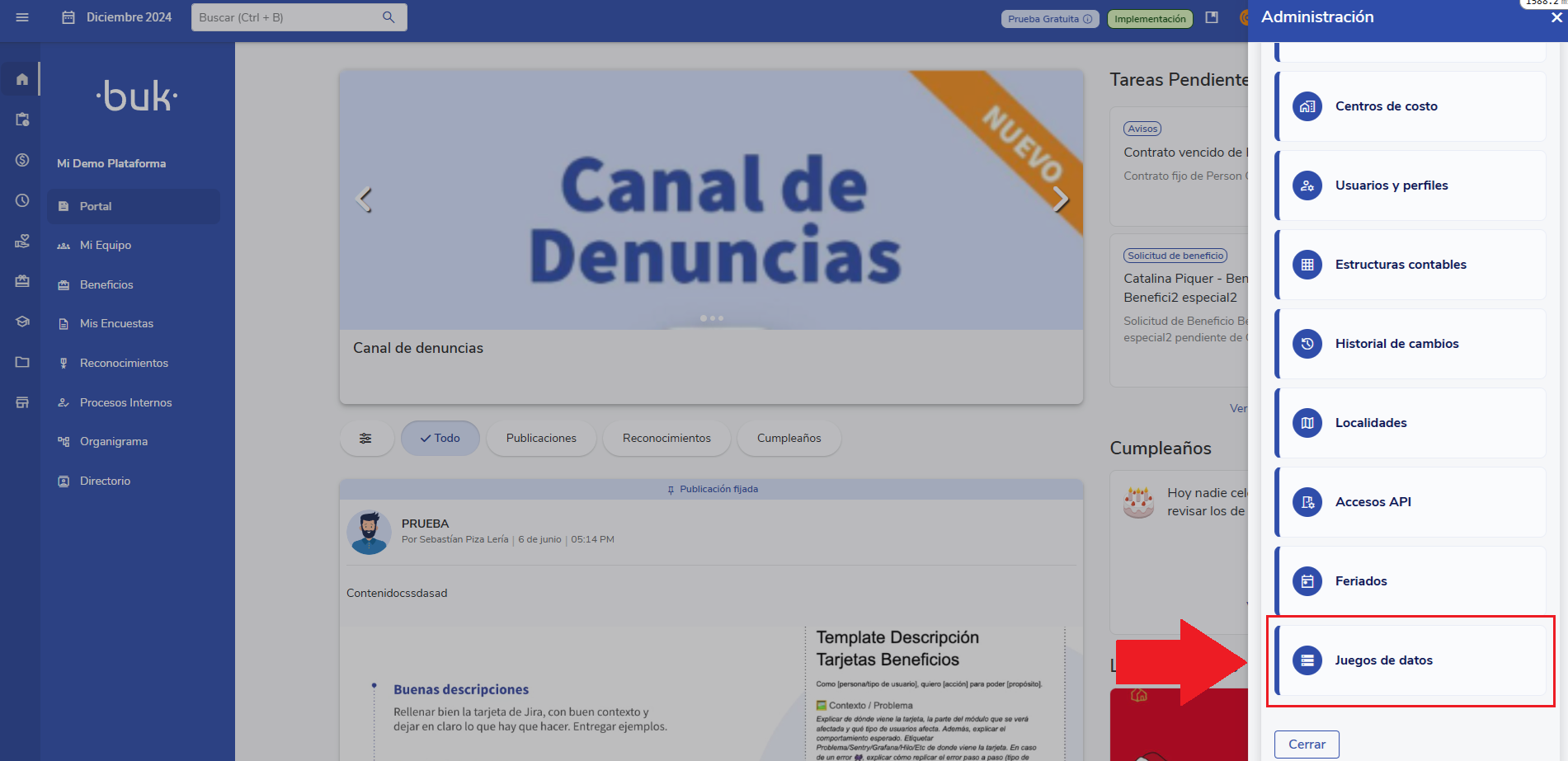
Task: Go to previous carousel slide arrow
Action: (x=363, y=199)
